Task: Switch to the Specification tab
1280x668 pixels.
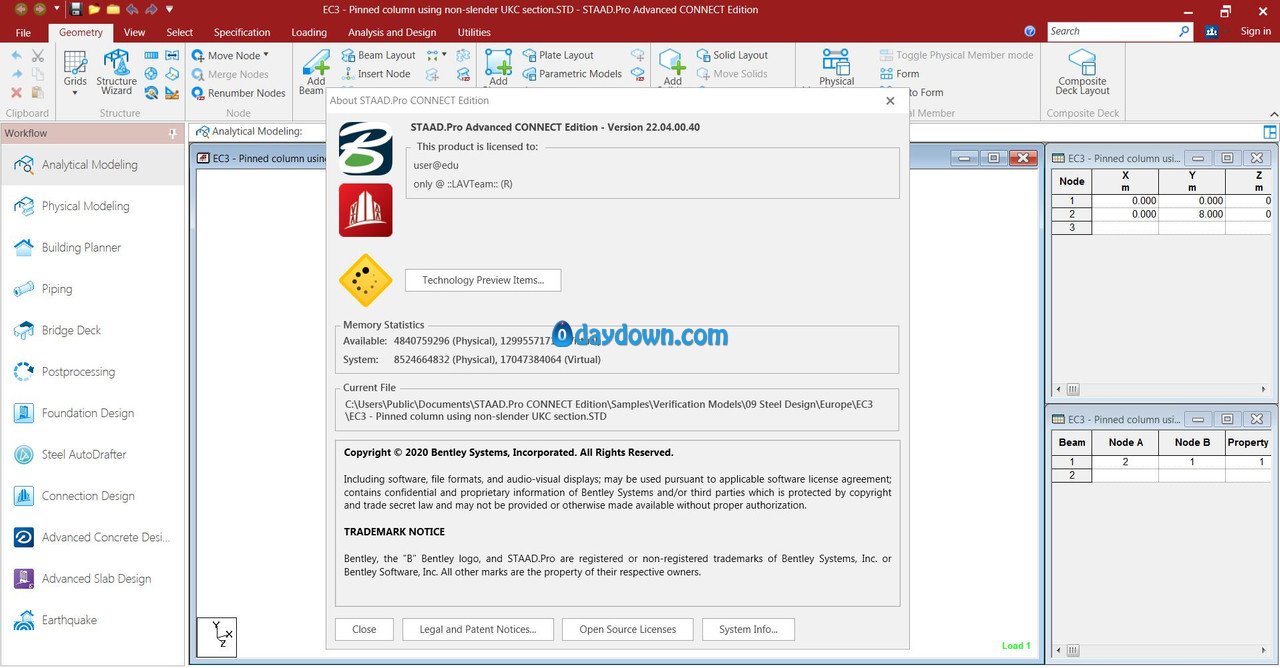Action: click(242, 32)
